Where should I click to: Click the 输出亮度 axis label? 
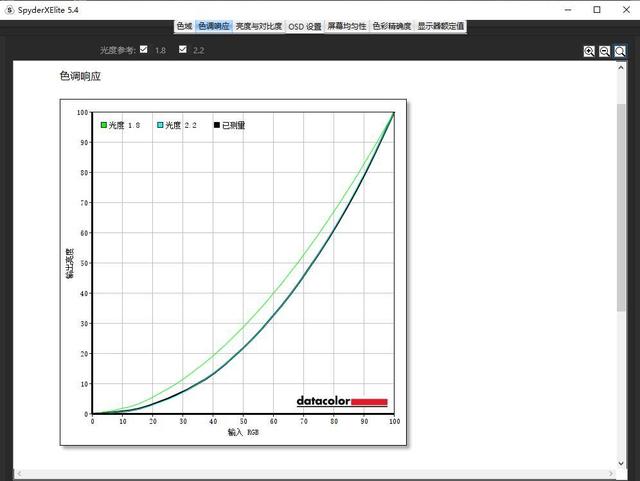point(70,263)
